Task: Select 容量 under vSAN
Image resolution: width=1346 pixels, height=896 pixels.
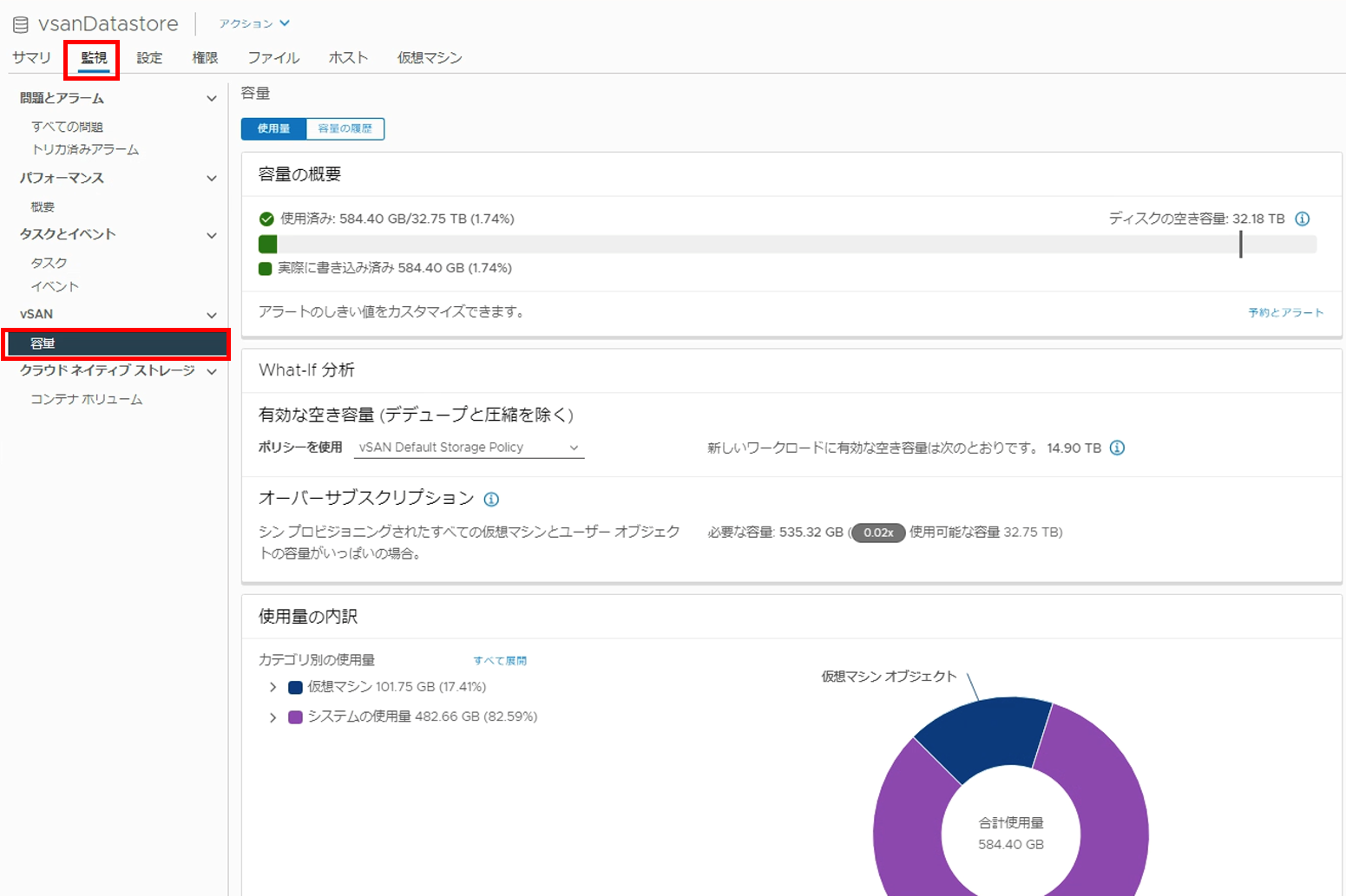Action: pyautogui.click(x=116, y=343)
